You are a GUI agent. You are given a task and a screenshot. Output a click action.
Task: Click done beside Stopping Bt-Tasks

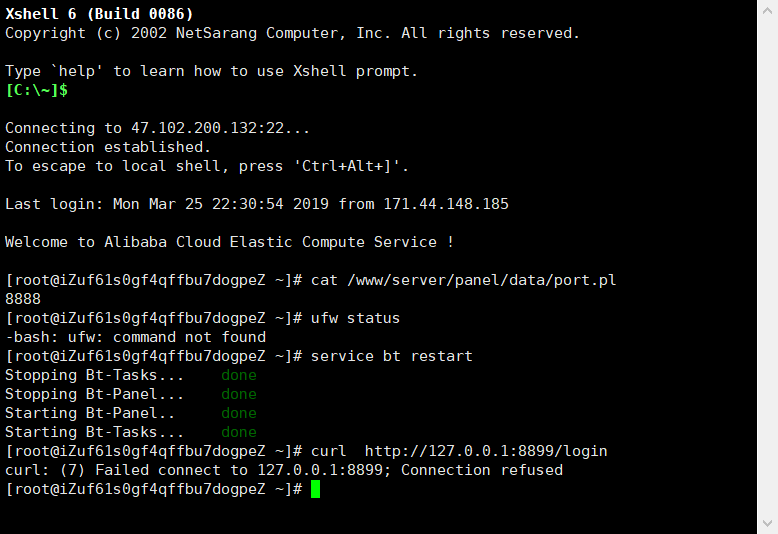[239, 375]
